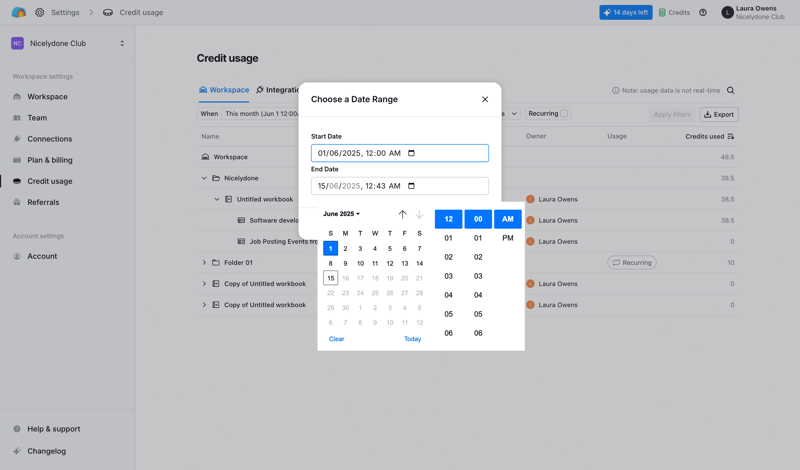
Task: Click the app logo in the top-left corner
Action: pos(18,12)
